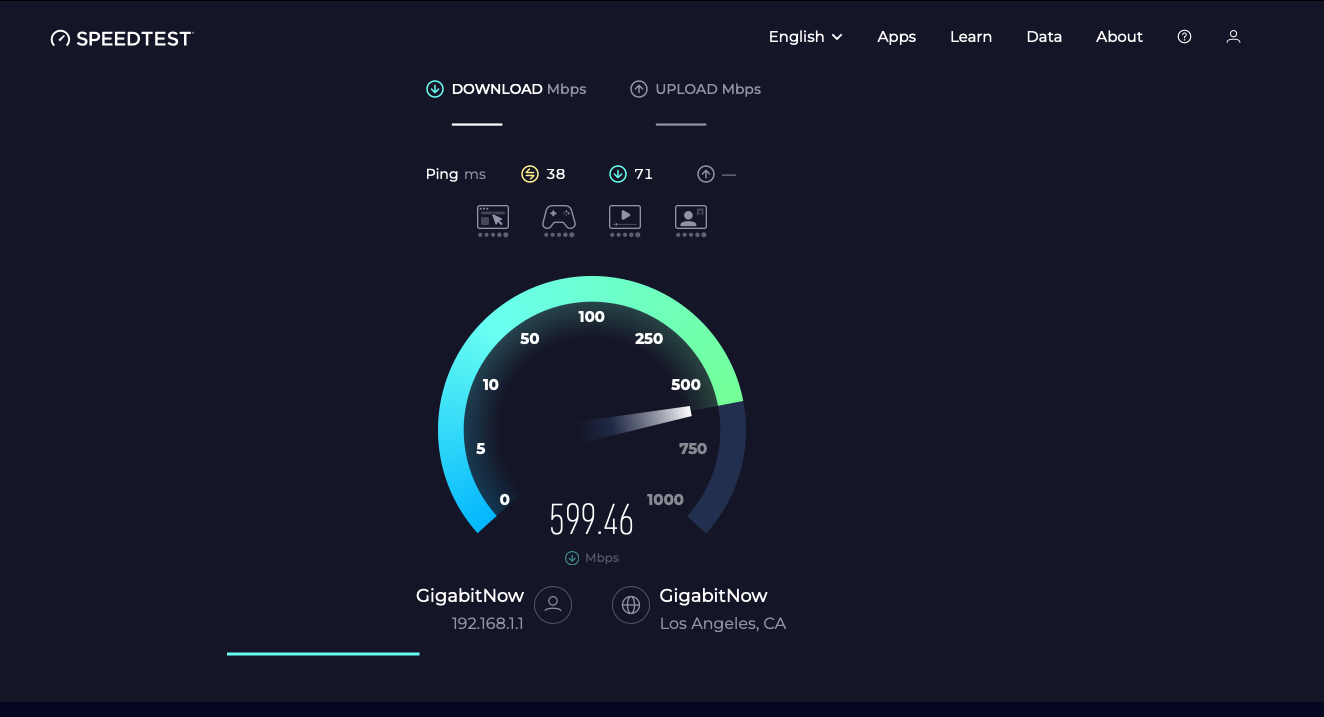Click the video streaming score icon
The height and width of the screenshot is (717, 1324).
[x=625, y=221]
